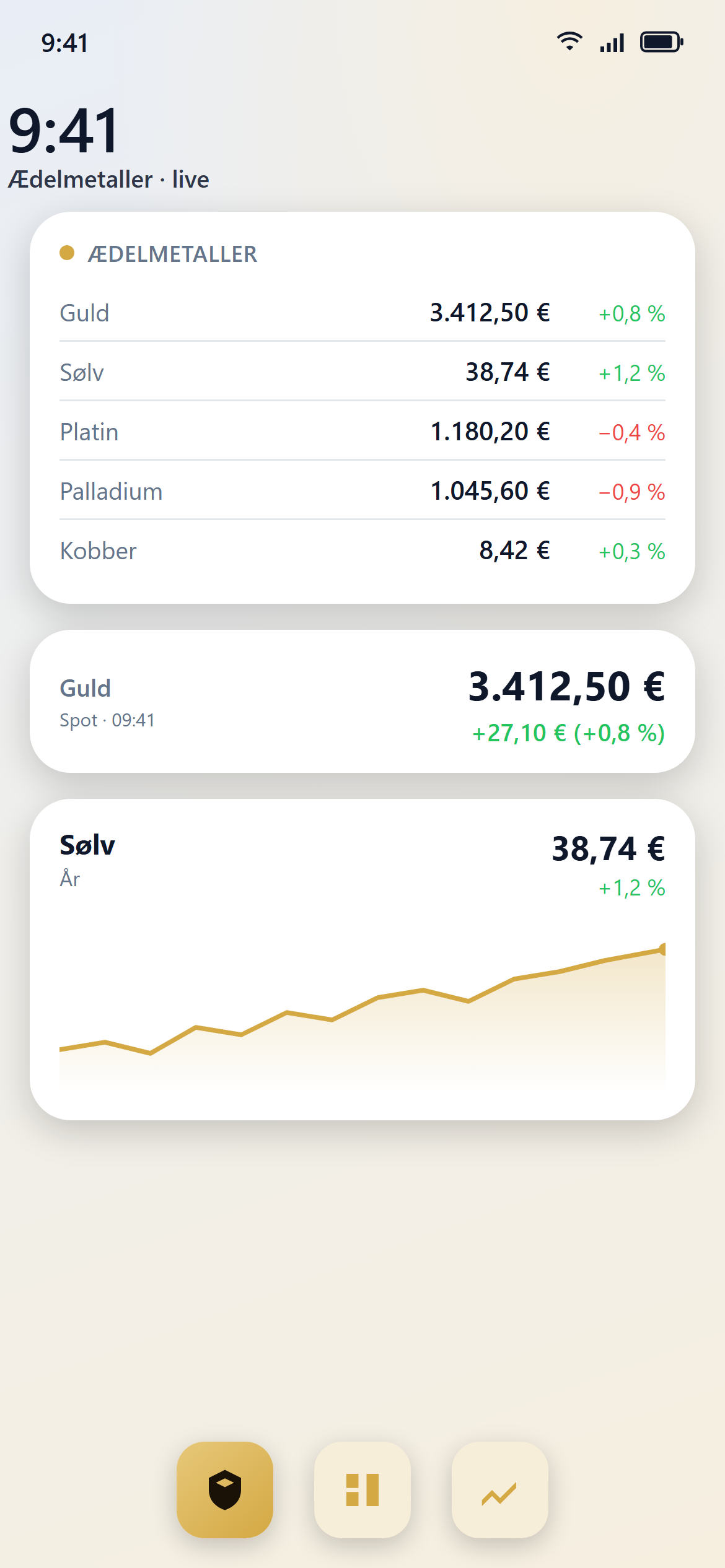
Task: Tap the ÆDELMETALLER card header
Action: click(172, 254)
